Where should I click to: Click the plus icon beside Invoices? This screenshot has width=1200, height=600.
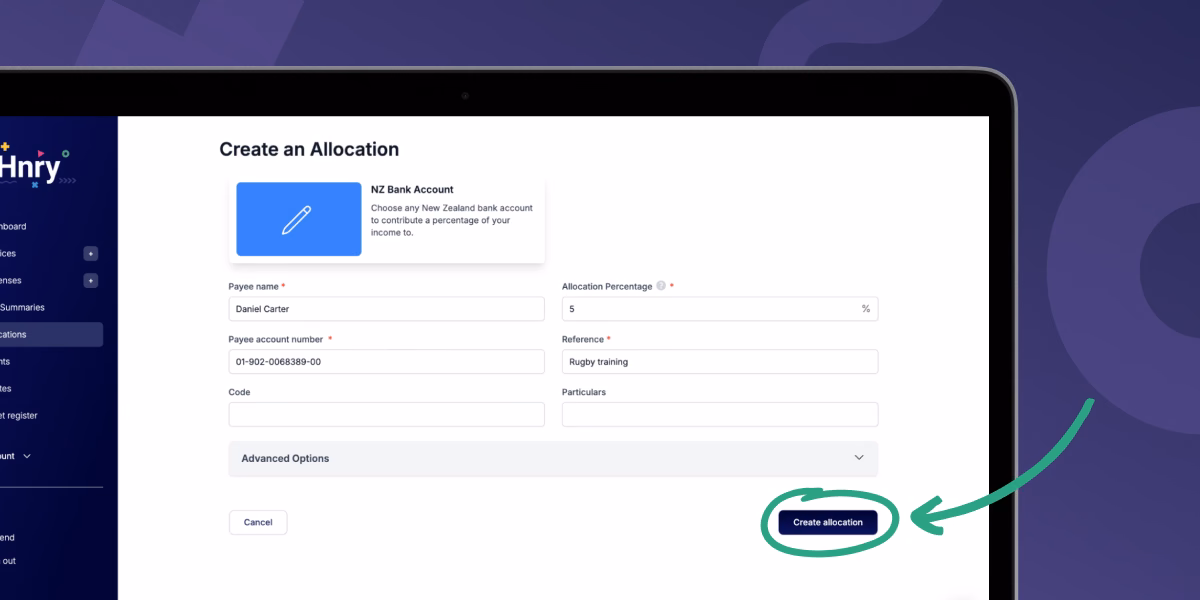tap(91, 254)
